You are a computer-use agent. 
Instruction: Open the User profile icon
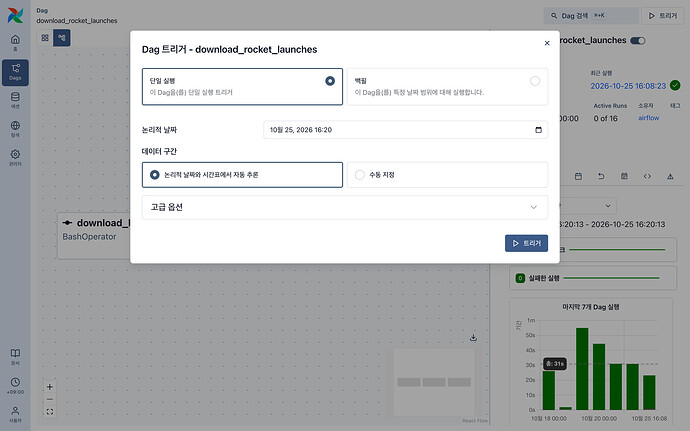15,414
